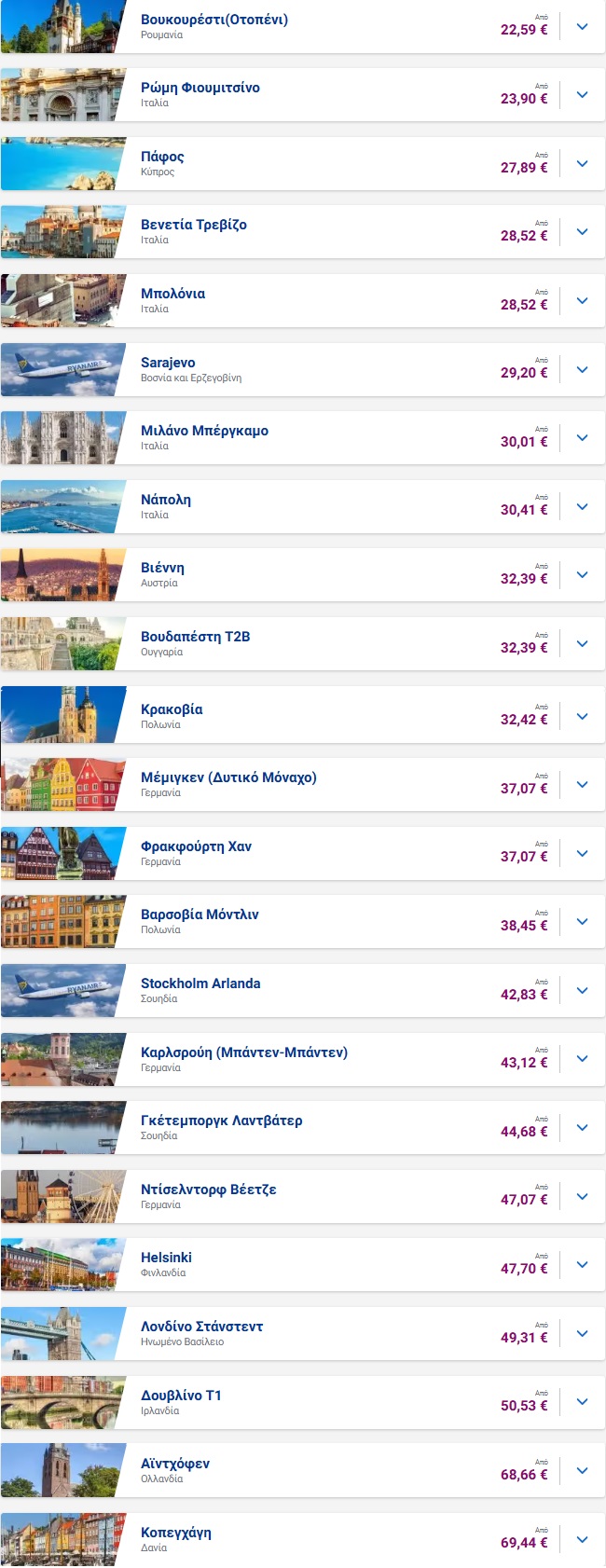
Task: Expand the Ρώμη Φιουμιτσίνο chevron
Action: coord(583,95)
